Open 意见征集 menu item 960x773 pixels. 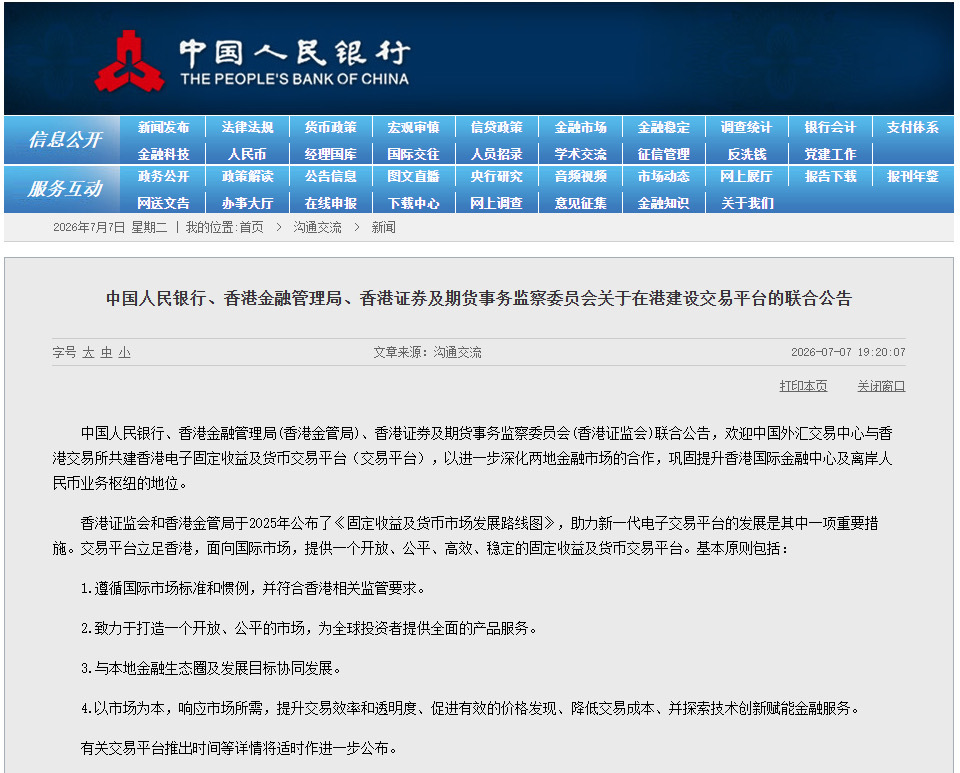click(x=580, y=203)
